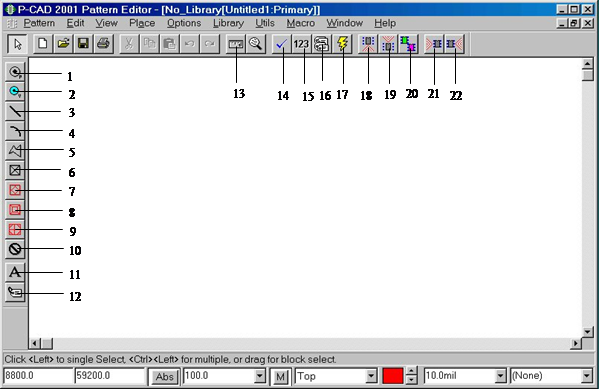Click vertical scrollbar down arrow

pyautogui.click(x=587, y=332)
